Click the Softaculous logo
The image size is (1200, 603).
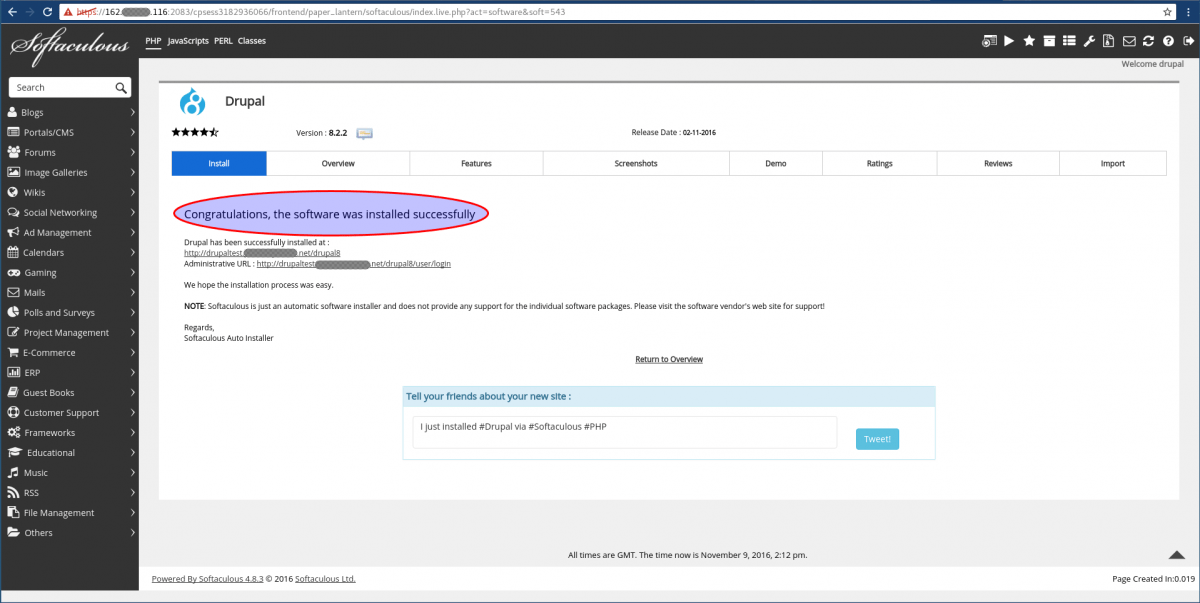(x=68, y=44)
